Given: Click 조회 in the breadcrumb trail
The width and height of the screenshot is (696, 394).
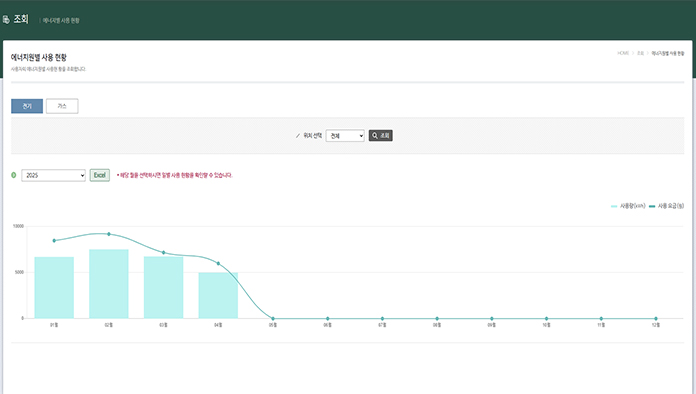Looking at the screenshot, I should point(640,53).
